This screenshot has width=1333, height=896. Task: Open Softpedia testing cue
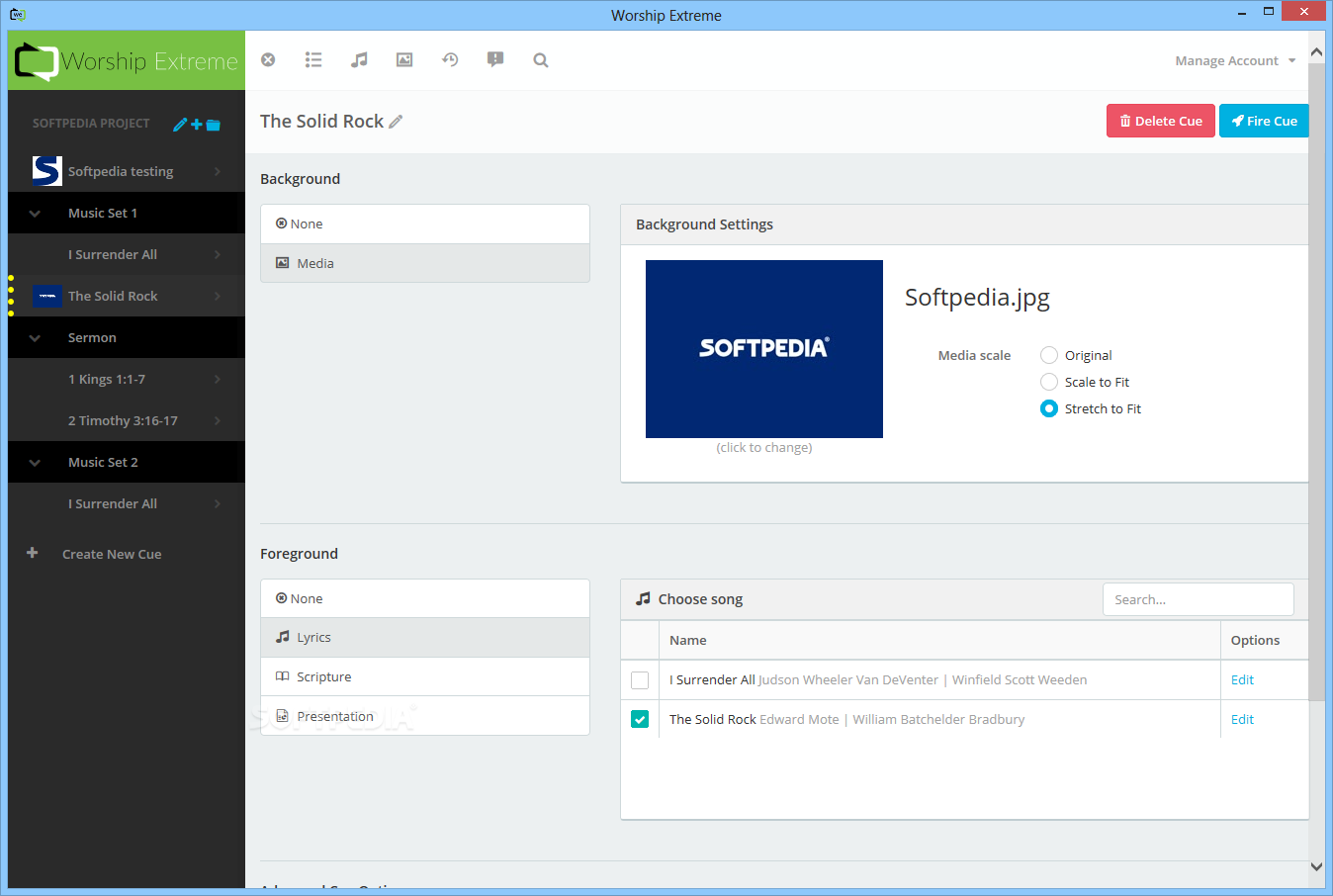click(127, 171)
